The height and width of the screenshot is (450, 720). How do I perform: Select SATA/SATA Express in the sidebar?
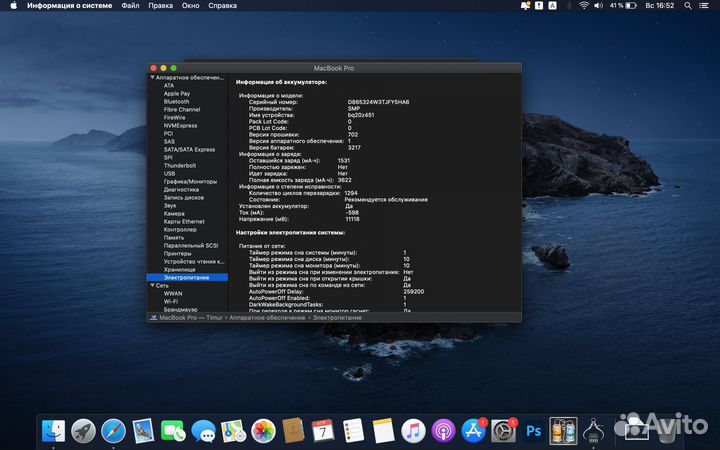point(189,150)
